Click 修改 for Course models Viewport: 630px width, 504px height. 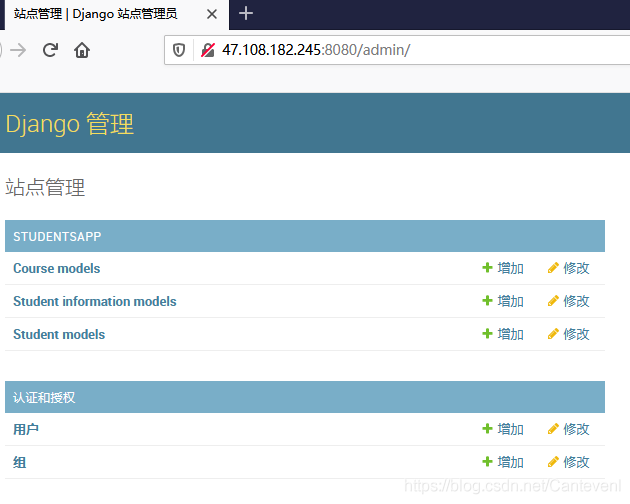[569, 268]
